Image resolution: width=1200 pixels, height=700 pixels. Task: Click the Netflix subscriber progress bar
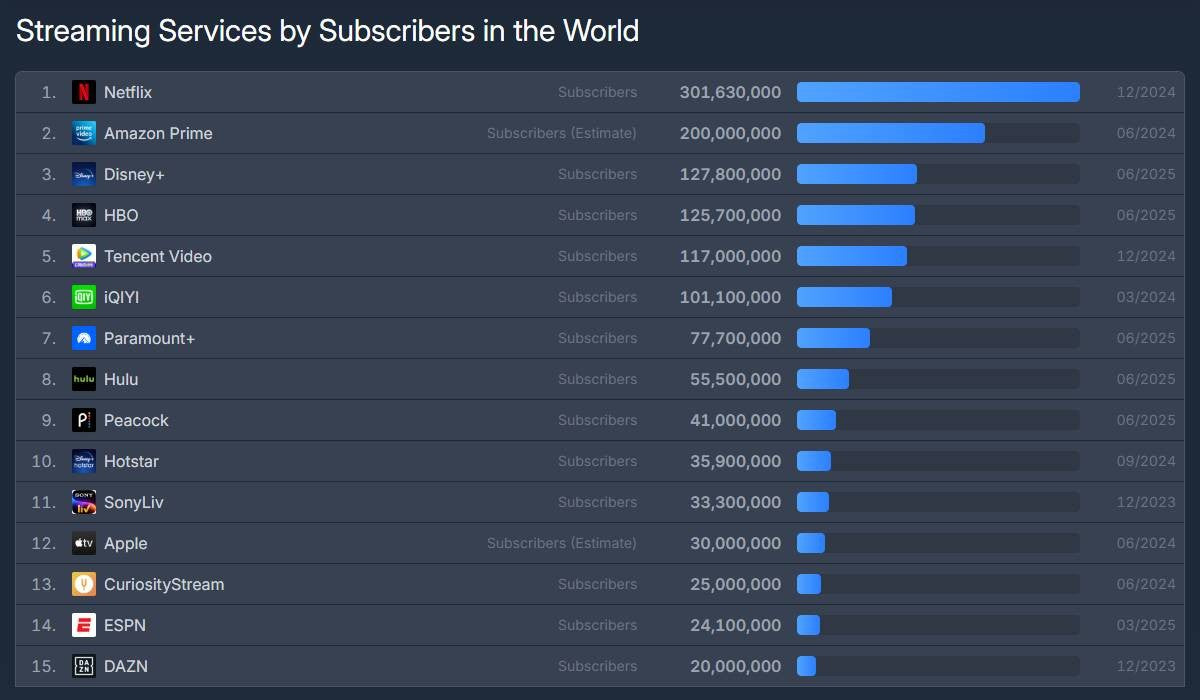(938, 92)
